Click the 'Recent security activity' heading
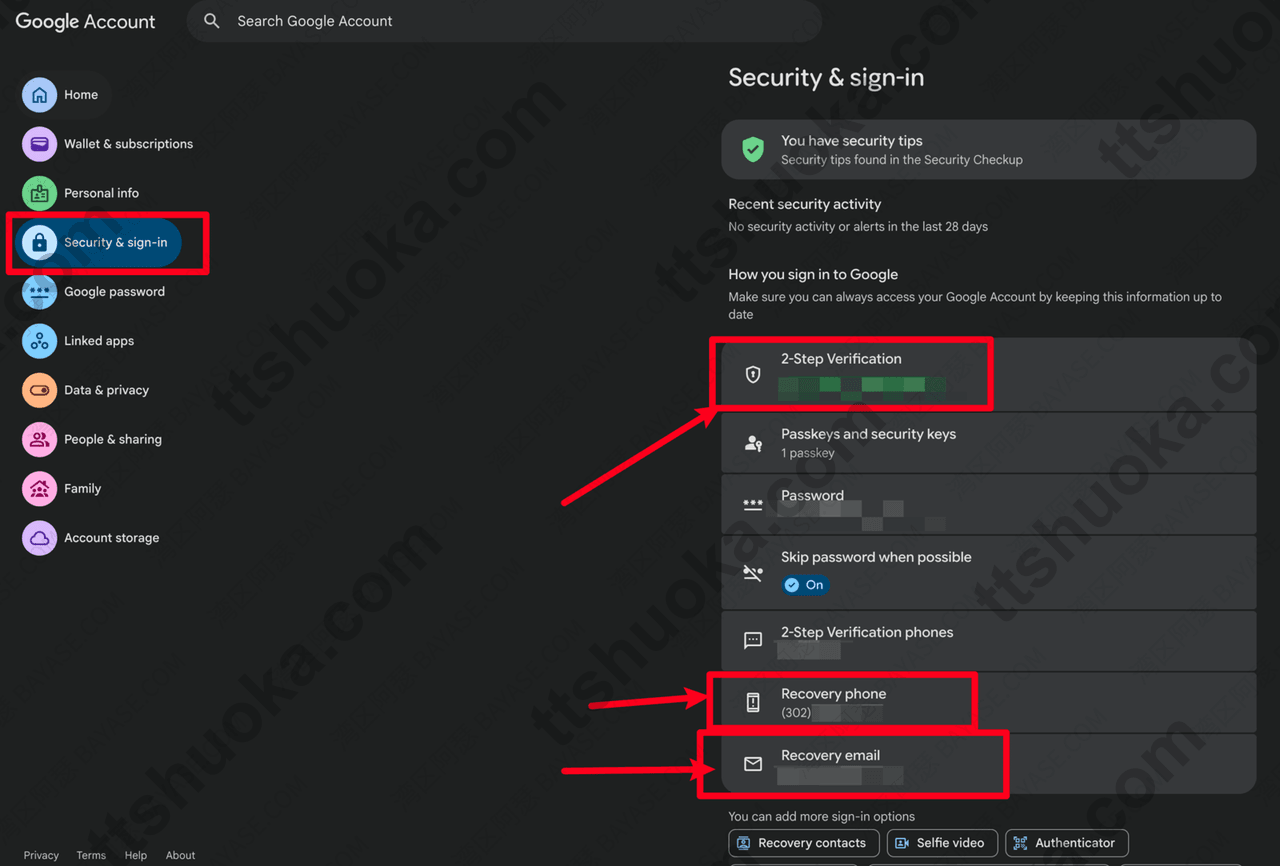Screen dimensions: 1280x866 [805, 204]
